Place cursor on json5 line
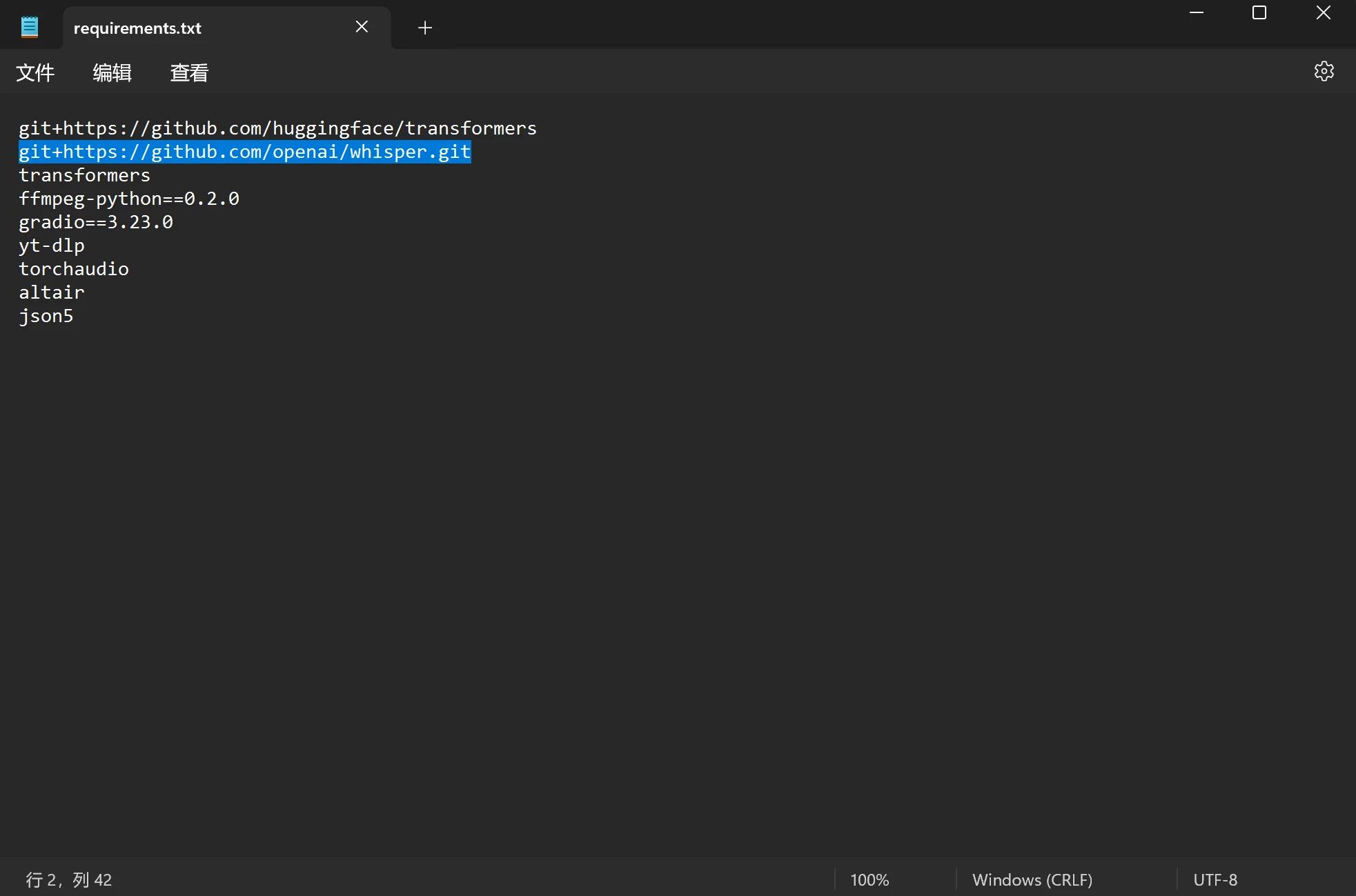The width and height of the screenshot is (1356, 896). (46, 316)
